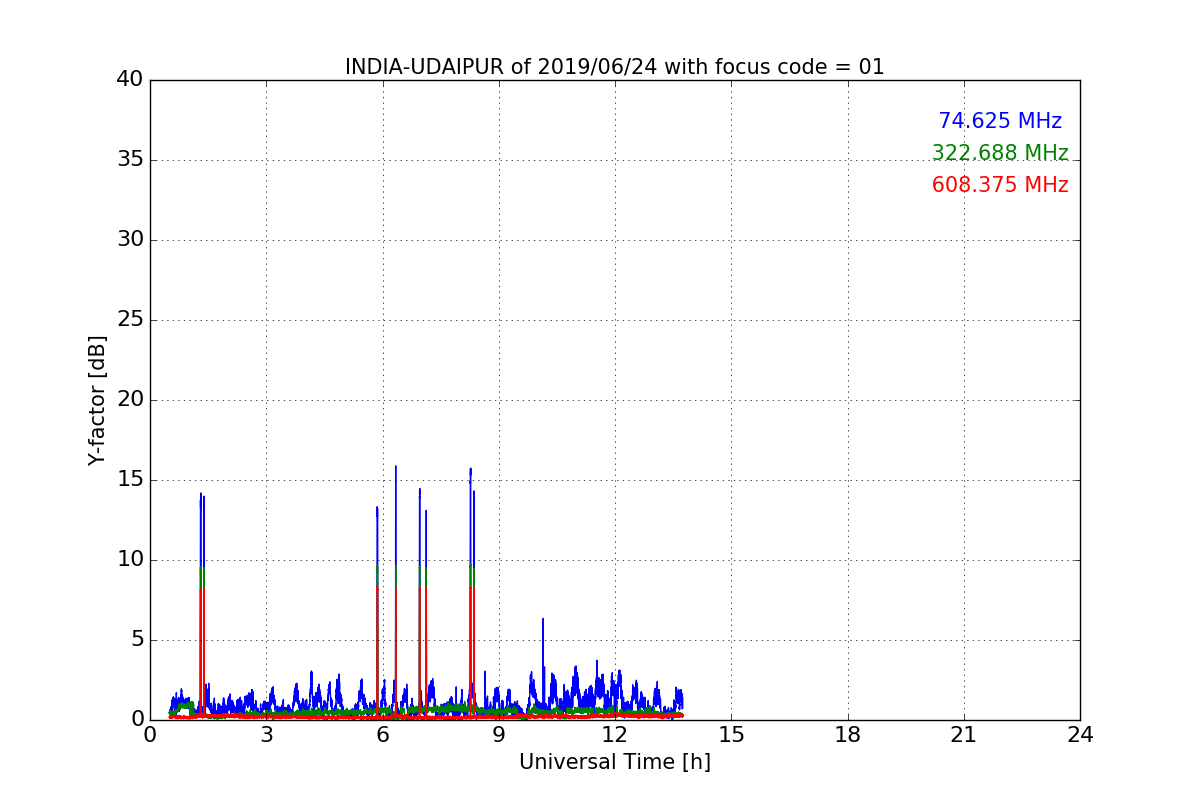1200x800 pixels.
Task: Click the x-axis tick label 15
Action: (731, 735)
